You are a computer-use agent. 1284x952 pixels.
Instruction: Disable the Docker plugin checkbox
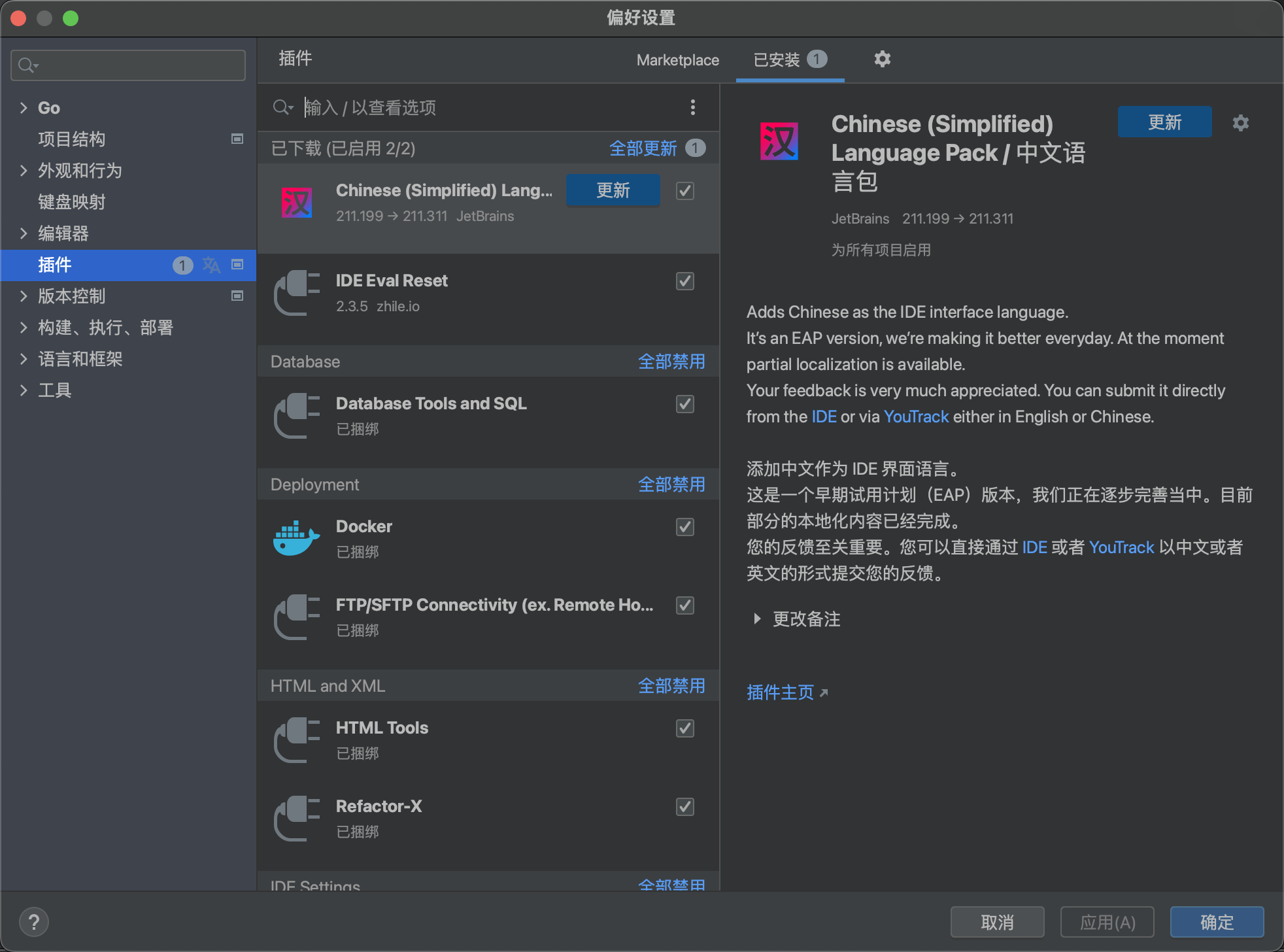(684, 527)
